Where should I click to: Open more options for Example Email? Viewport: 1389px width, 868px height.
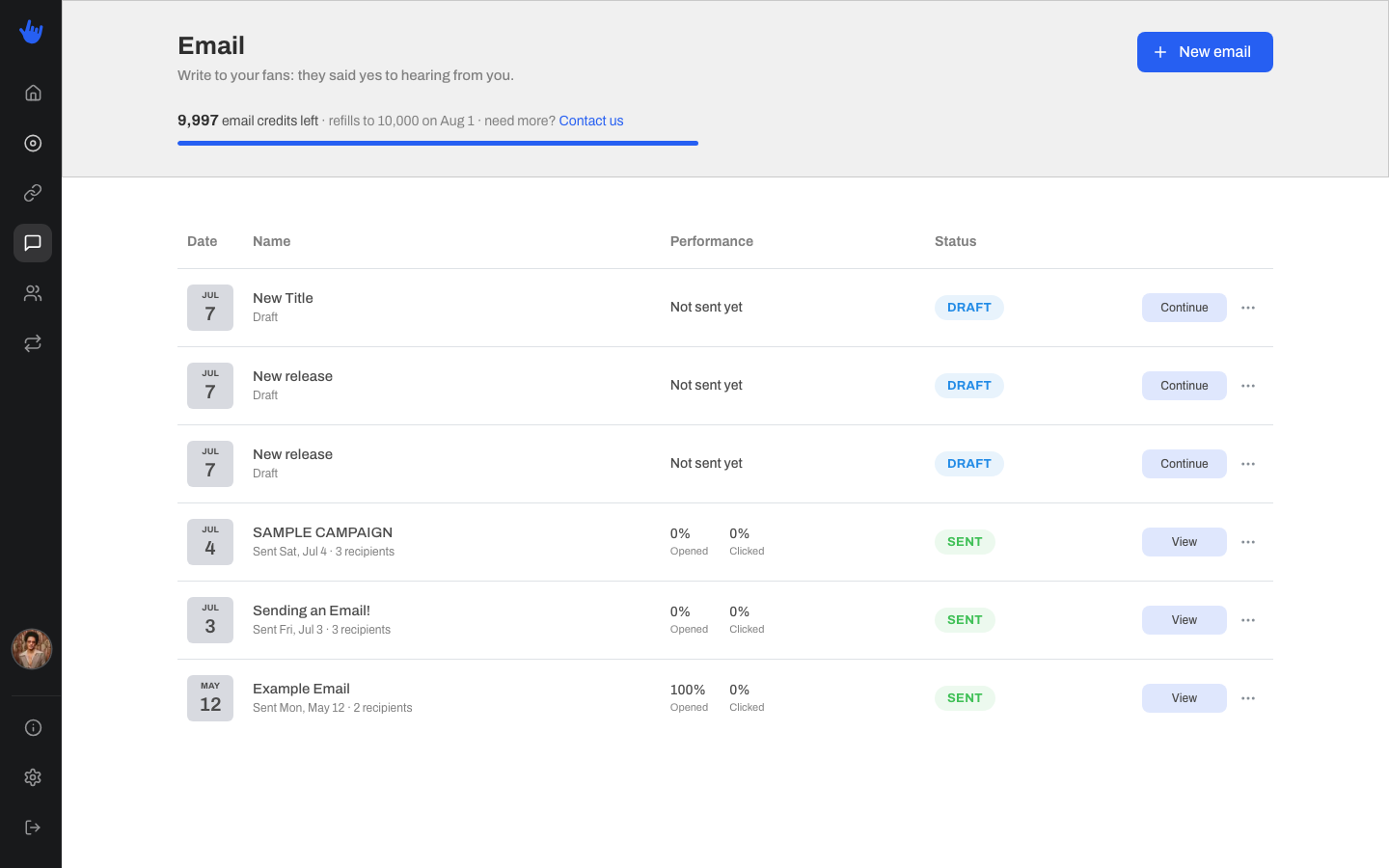(x=1248, y=698)
